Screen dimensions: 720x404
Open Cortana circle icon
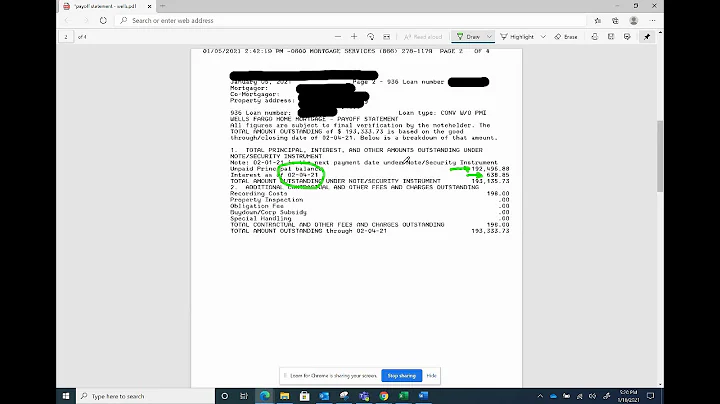pos(225,396)
